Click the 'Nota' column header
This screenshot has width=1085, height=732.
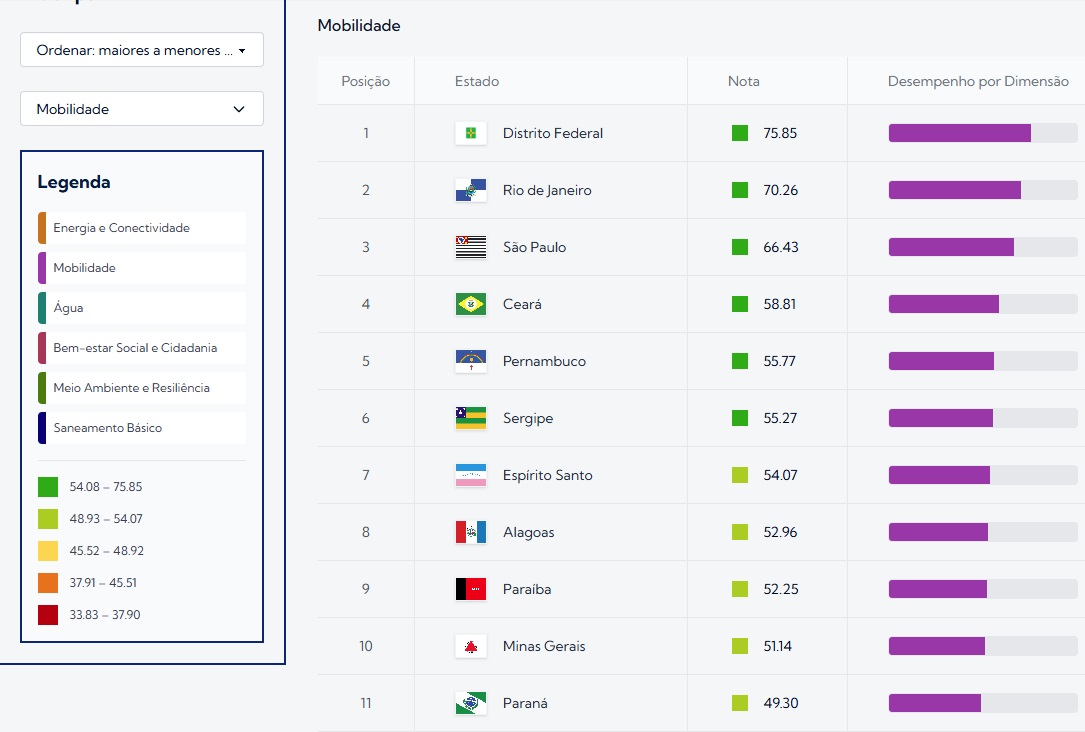tap(743, 82)
